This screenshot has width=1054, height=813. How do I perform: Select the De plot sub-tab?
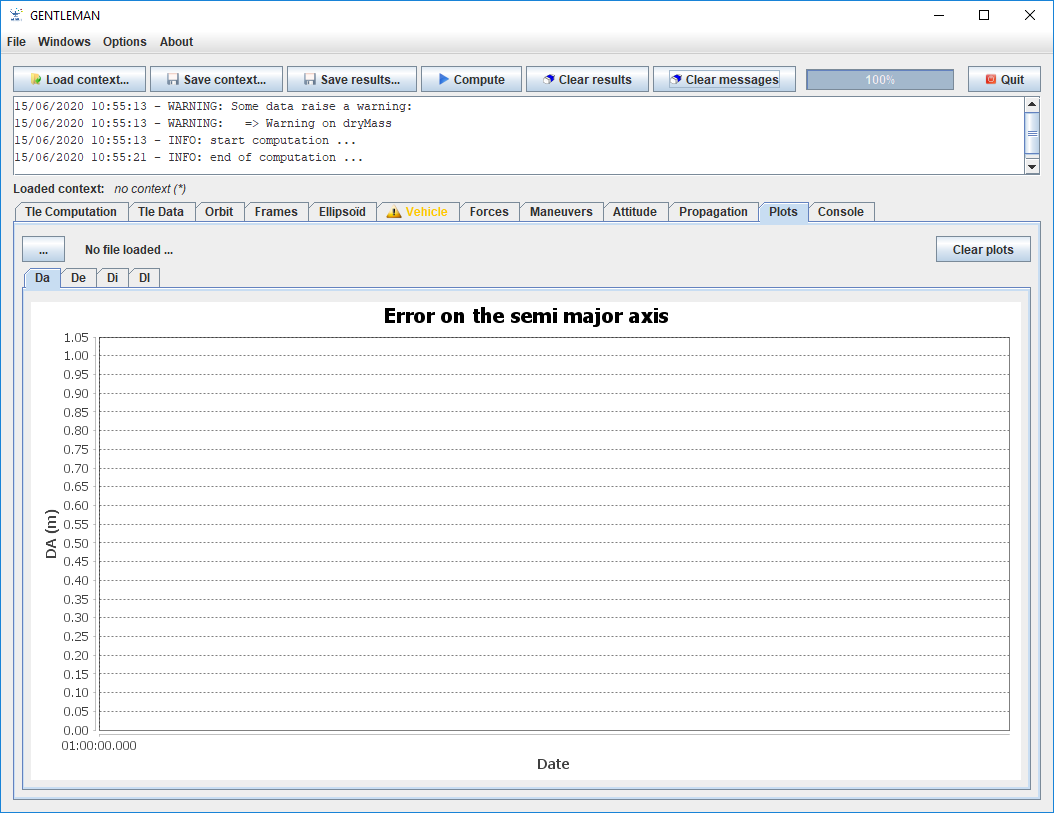click(x=78, y=278)
